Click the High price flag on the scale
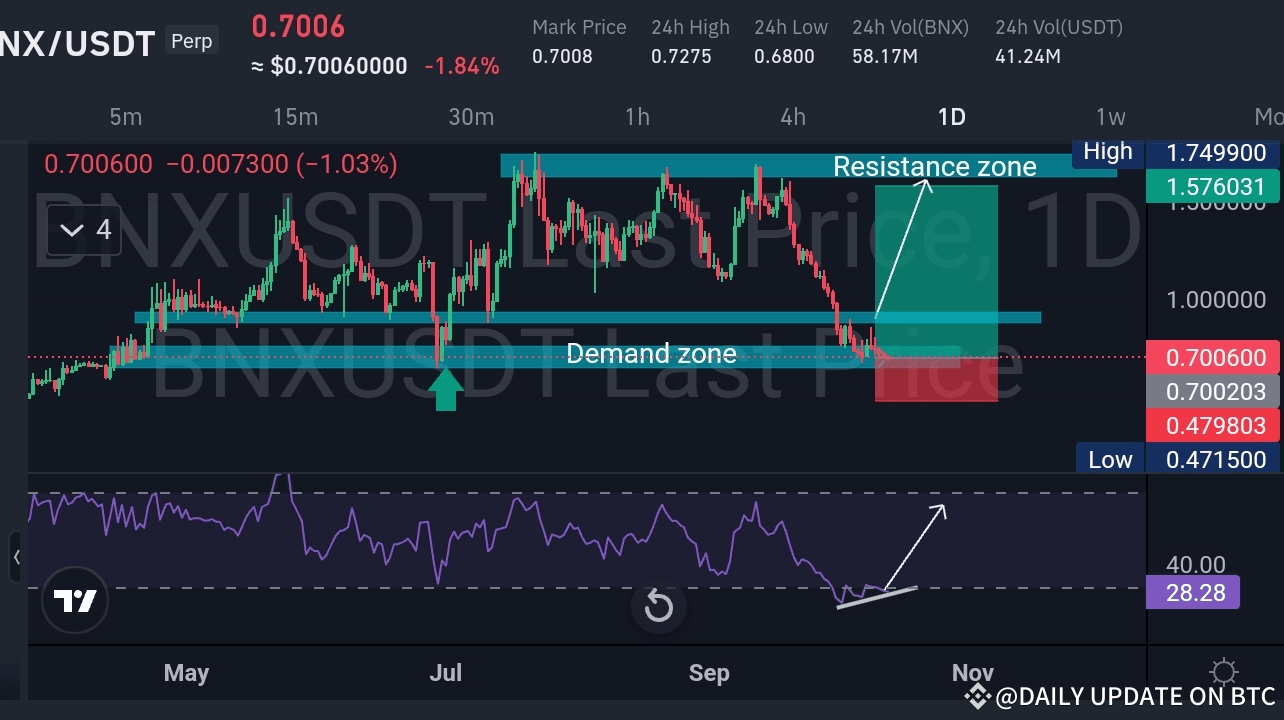The image size is (1284, 720). [x=1106, y=152]
